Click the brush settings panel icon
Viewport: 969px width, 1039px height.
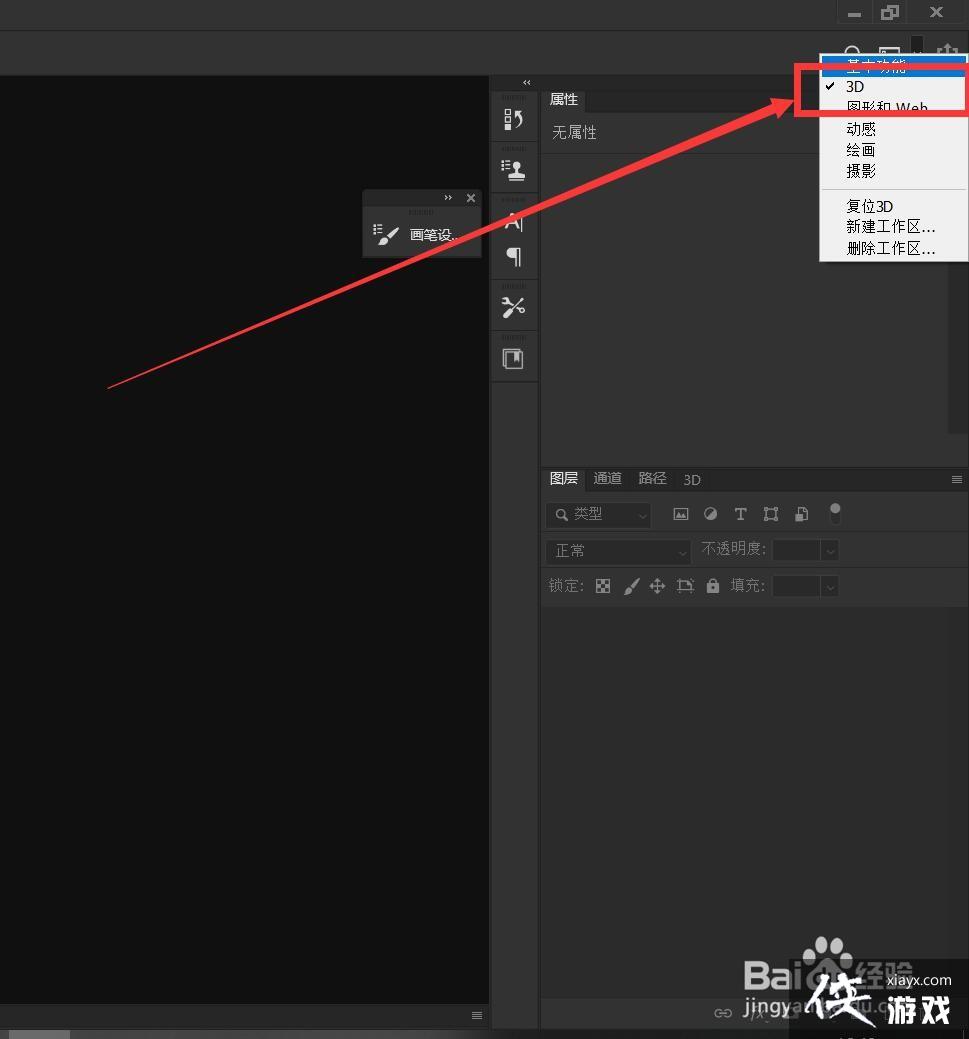[x=388, y=235]
